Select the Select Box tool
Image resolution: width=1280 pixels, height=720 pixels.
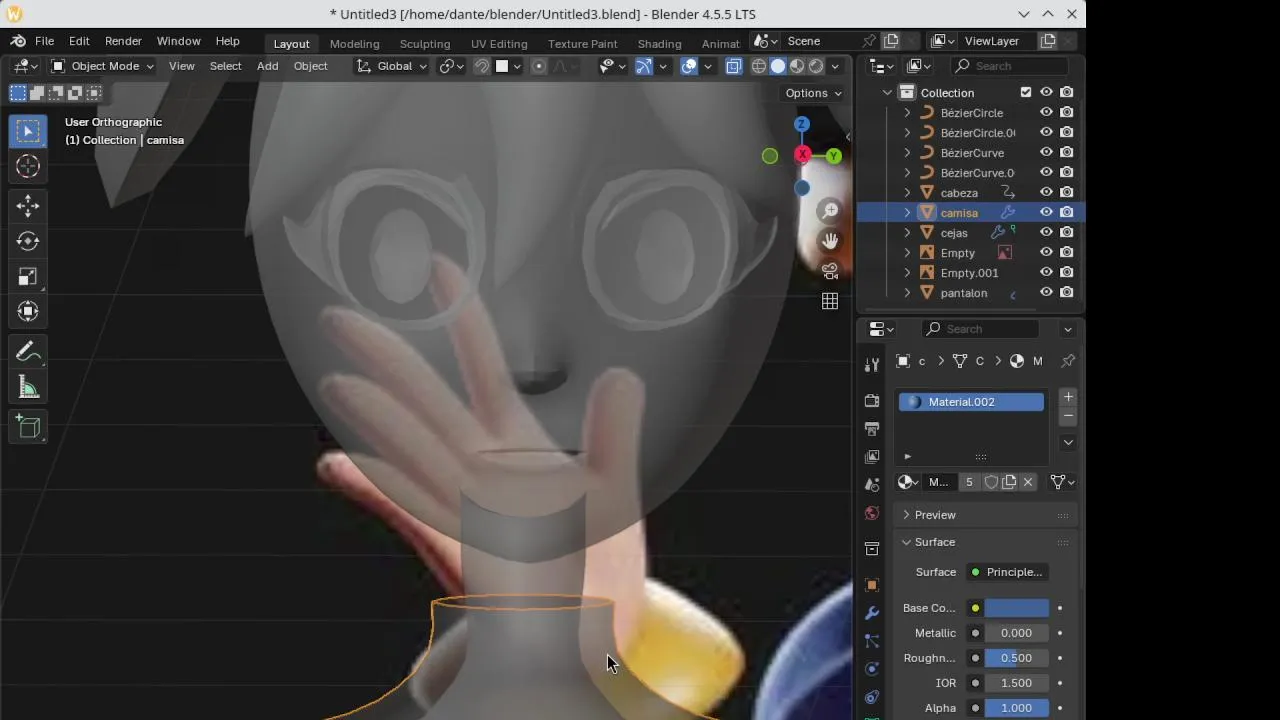[x=28, y=131]
